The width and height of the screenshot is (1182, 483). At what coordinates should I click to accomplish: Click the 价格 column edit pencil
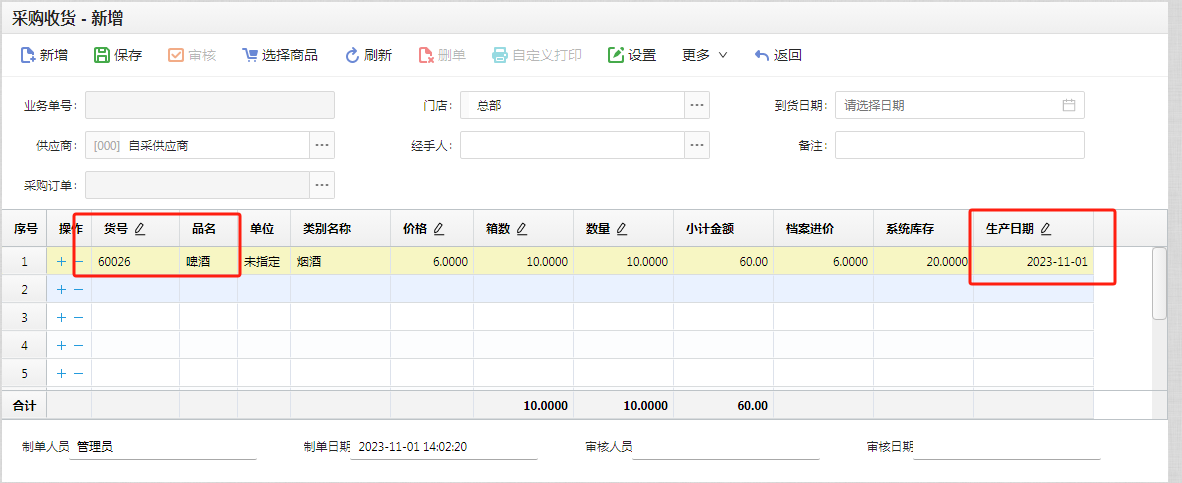coord(439,229)
